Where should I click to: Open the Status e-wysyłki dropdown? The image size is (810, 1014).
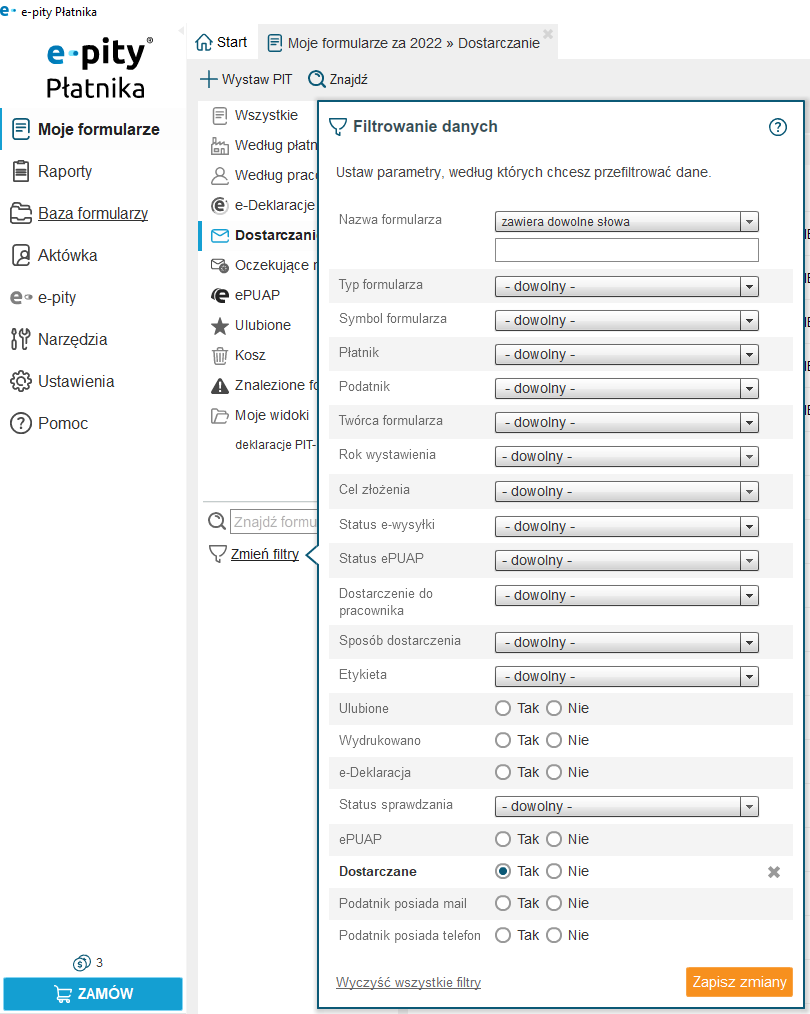pos(626,526)
